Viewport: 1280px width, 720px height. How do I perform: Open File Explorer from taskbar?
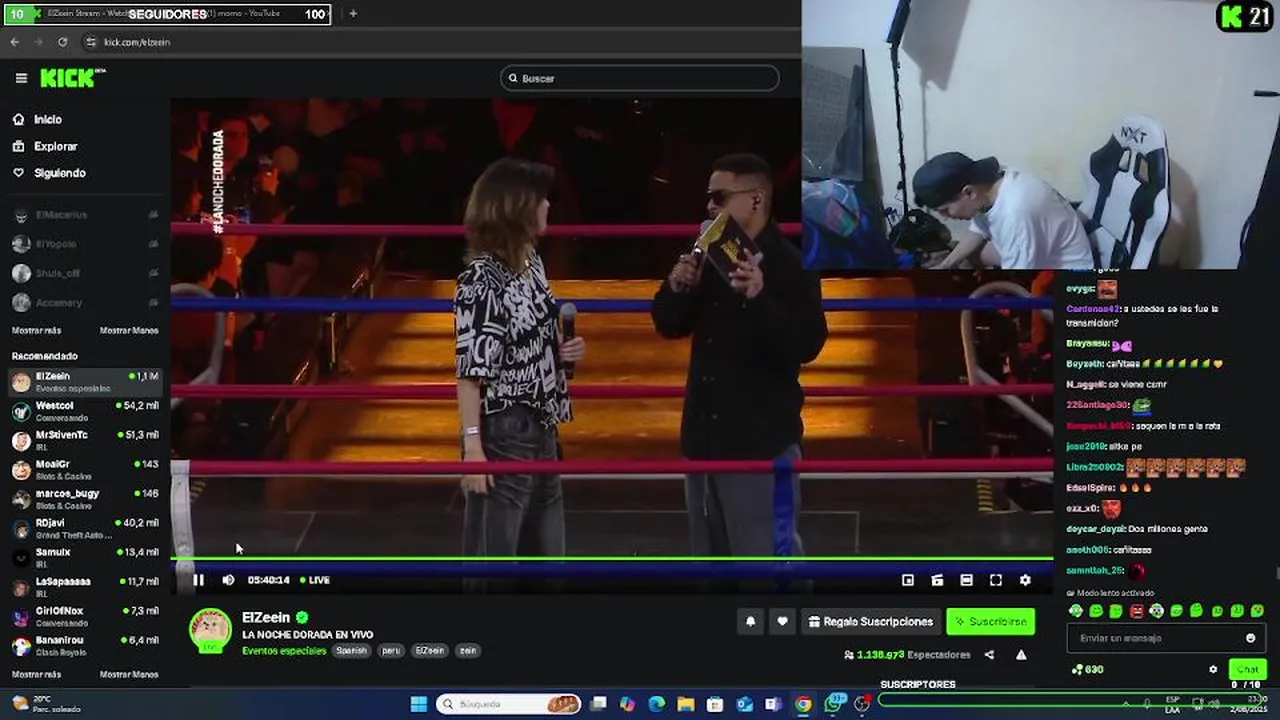pos(686,704)
